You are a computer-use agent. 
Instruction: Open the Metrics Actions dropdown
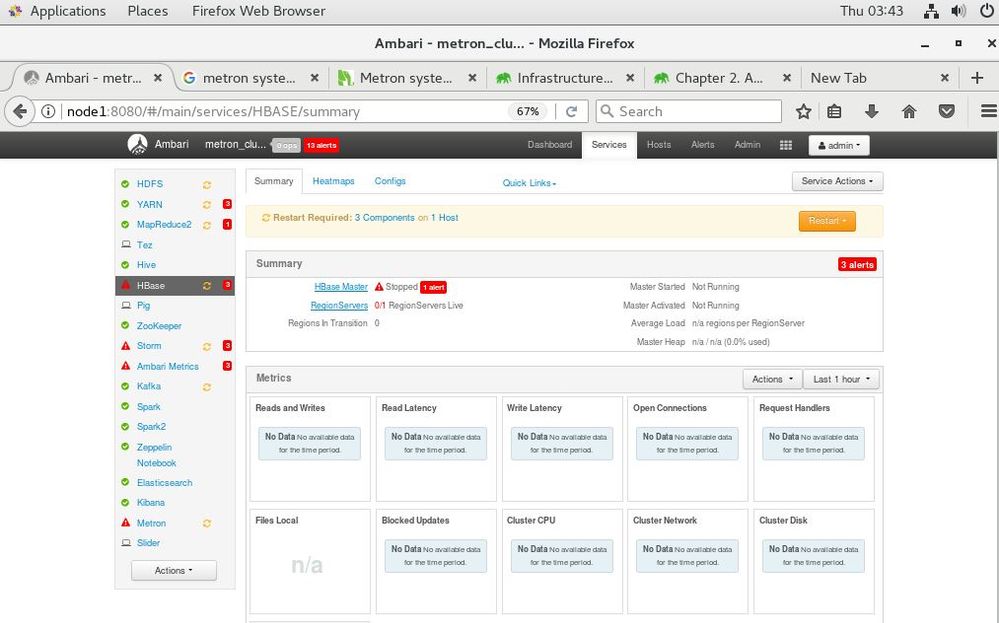coord(772,379)
